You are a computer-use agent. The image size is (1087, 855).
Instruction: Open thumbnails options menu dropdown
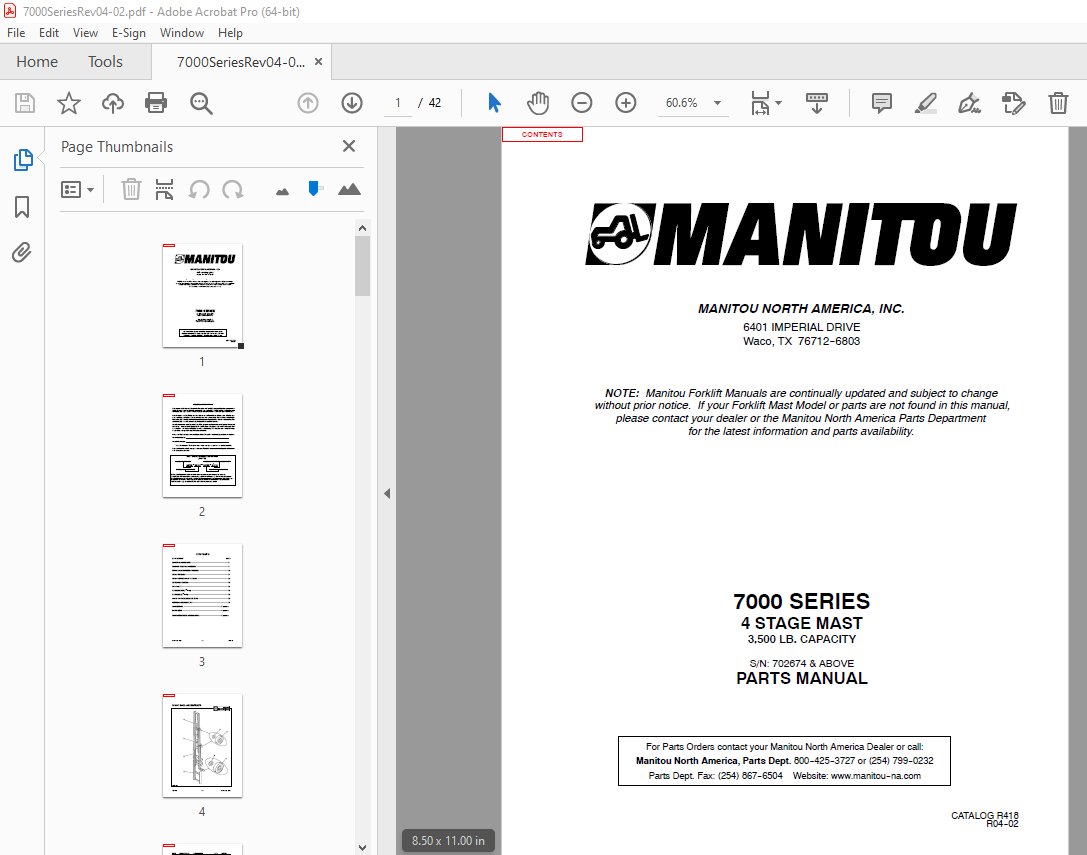[78, 189]
